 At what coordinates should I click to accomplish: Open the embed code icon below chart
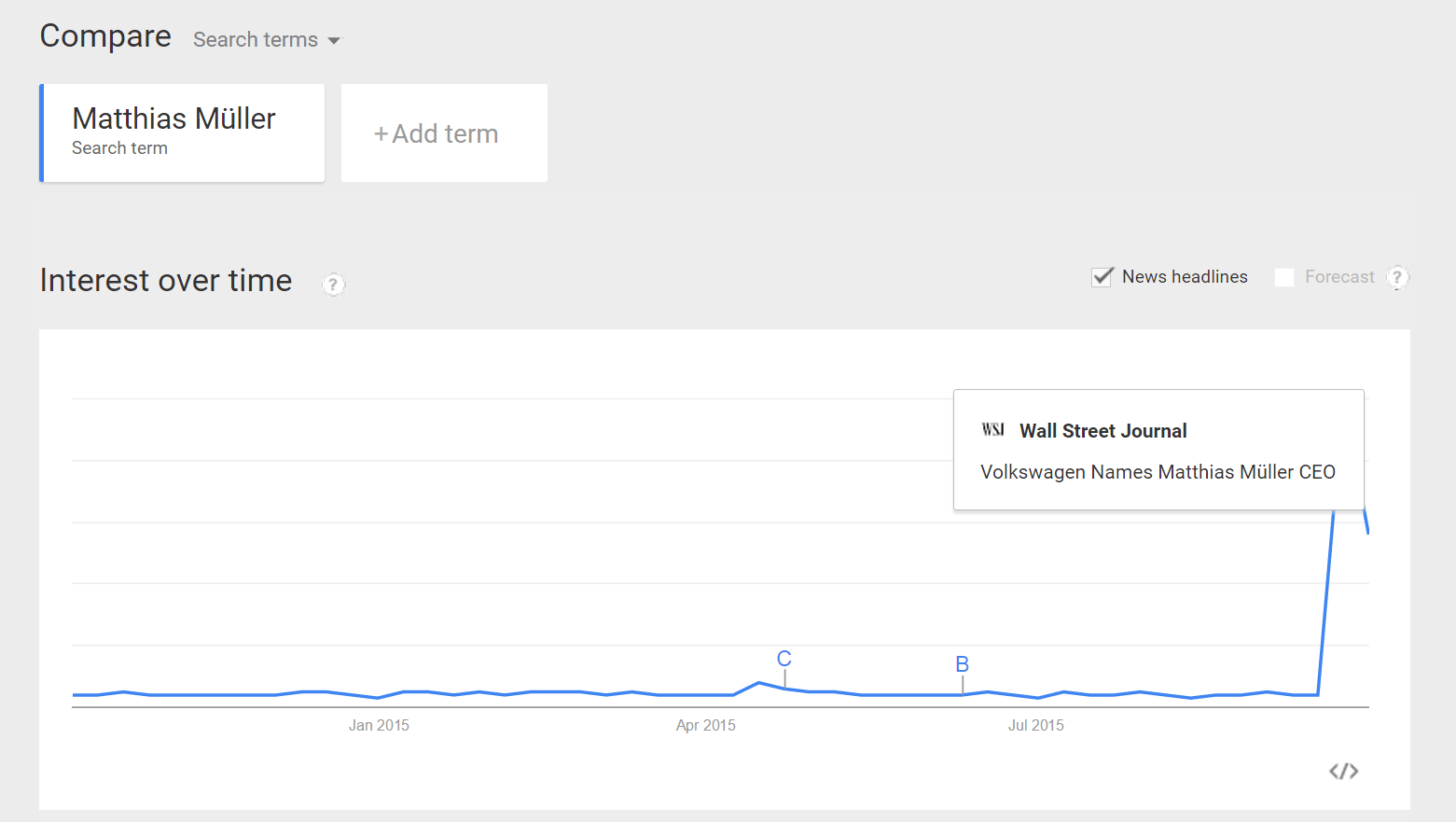(1343, 771)
